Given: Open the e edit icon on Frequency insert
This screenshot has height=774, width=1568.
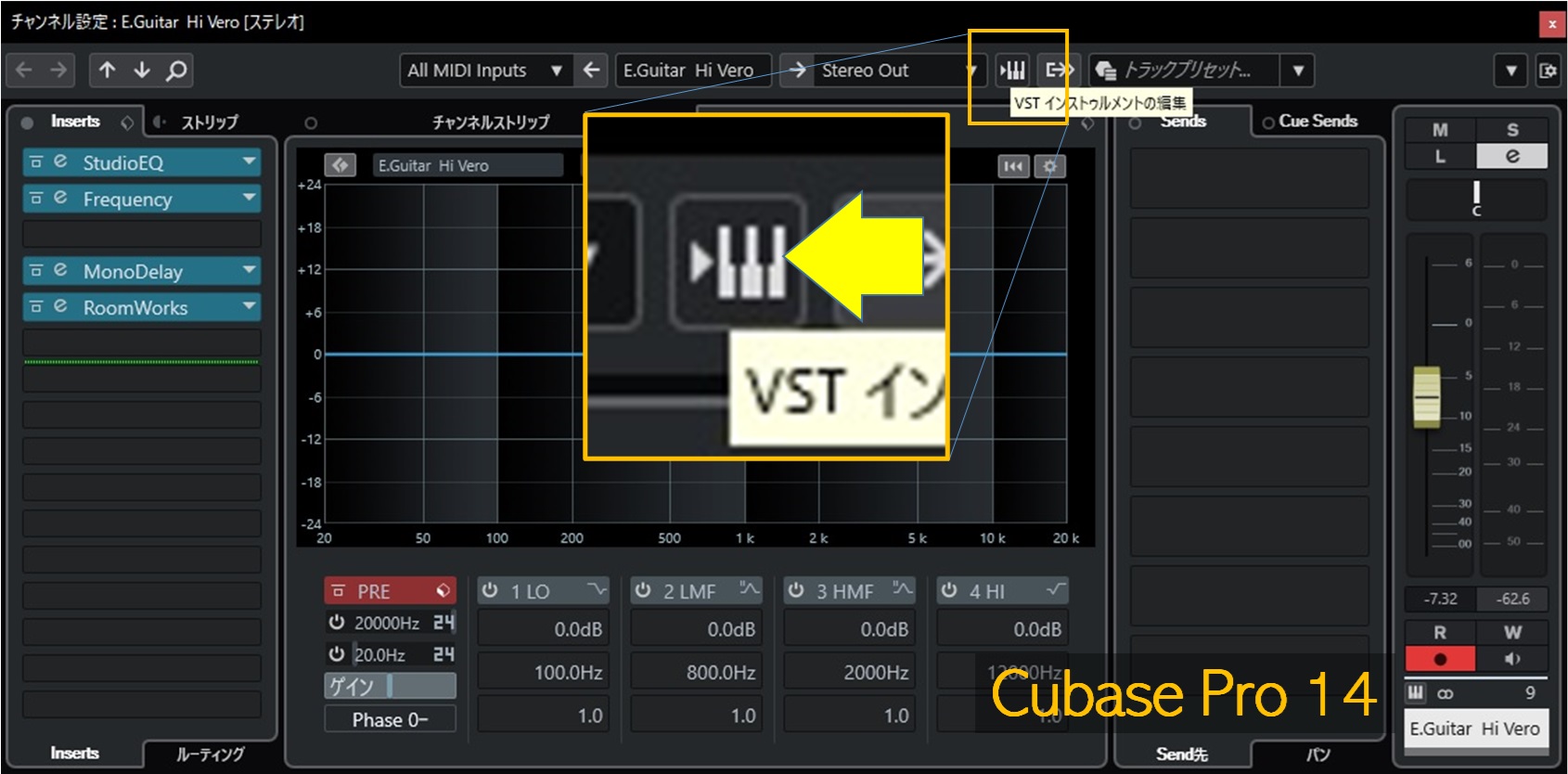Looking at the screenshot, I should [60, 198].
